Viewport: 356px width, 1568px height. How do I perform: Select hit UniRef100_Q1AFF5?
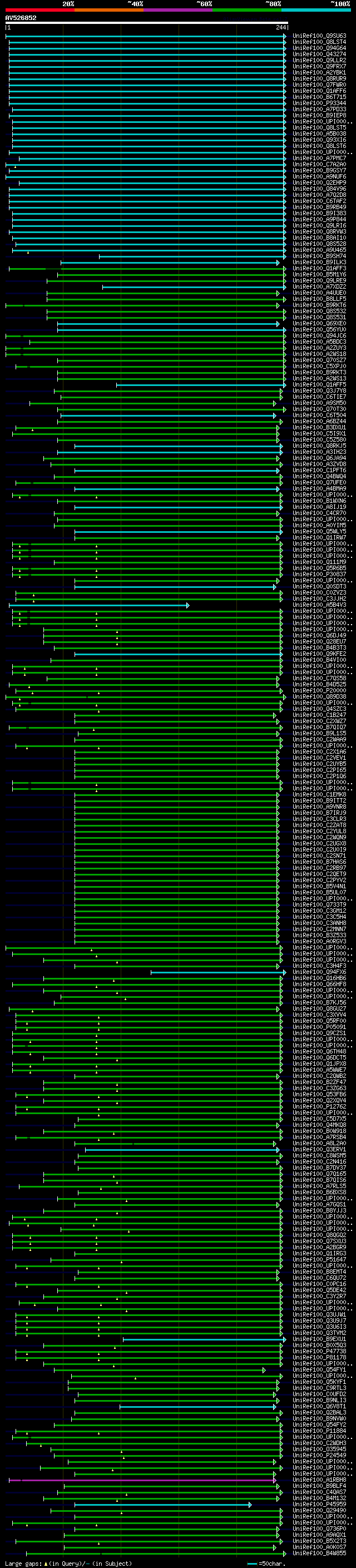click(x=319, y=385)
